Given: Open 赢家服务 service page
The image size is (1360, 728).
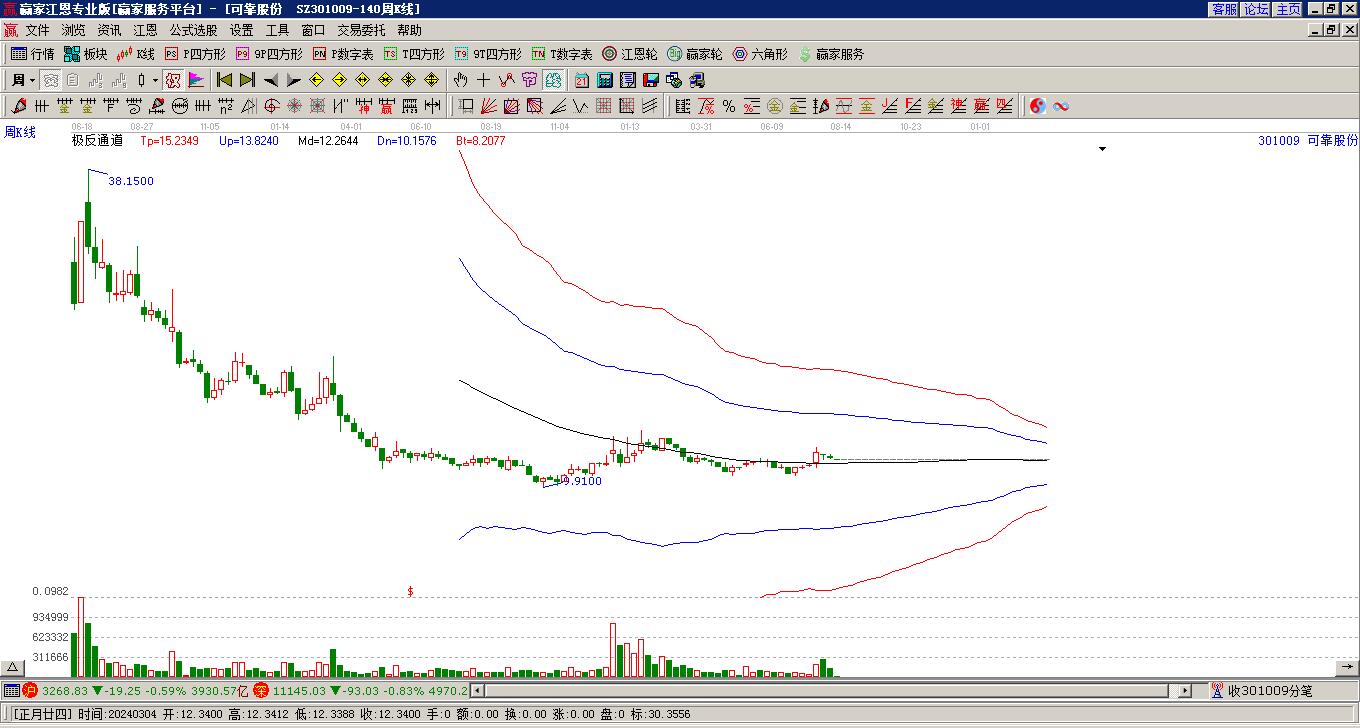Looking at the screenshot, I should coord(831,54).
